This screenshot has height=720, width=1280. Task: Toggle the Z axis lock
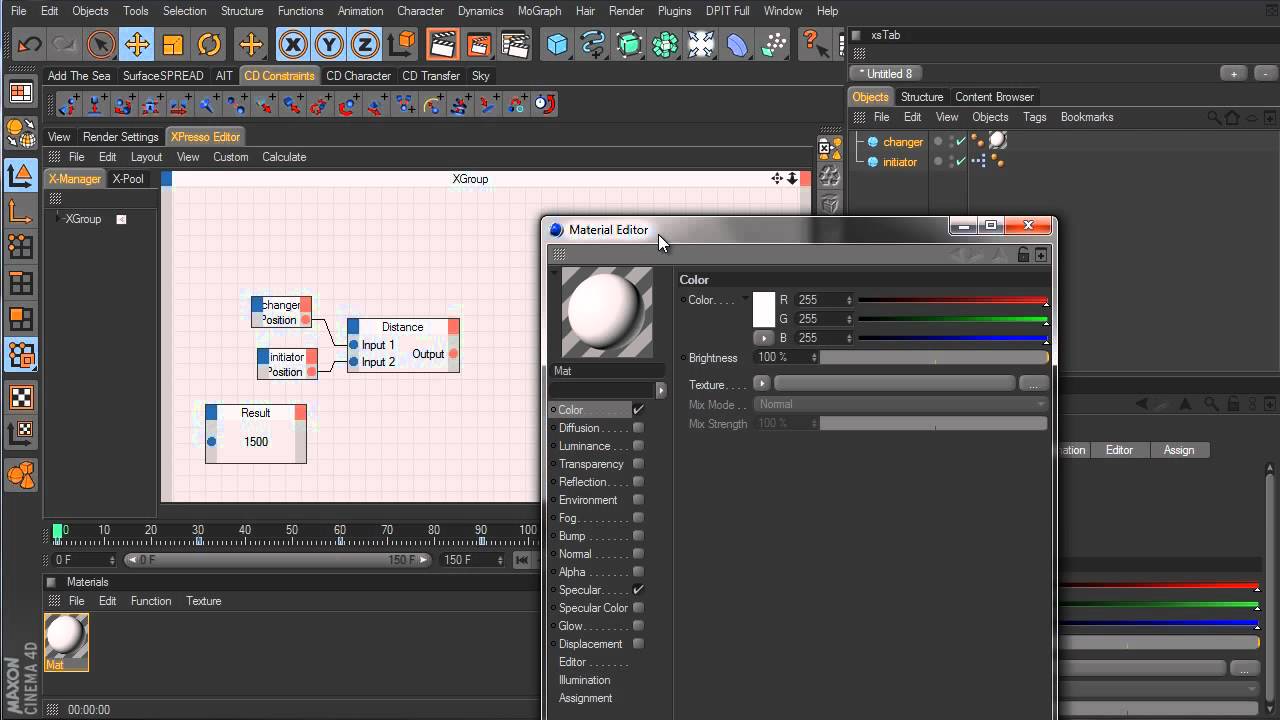(365, 44)
